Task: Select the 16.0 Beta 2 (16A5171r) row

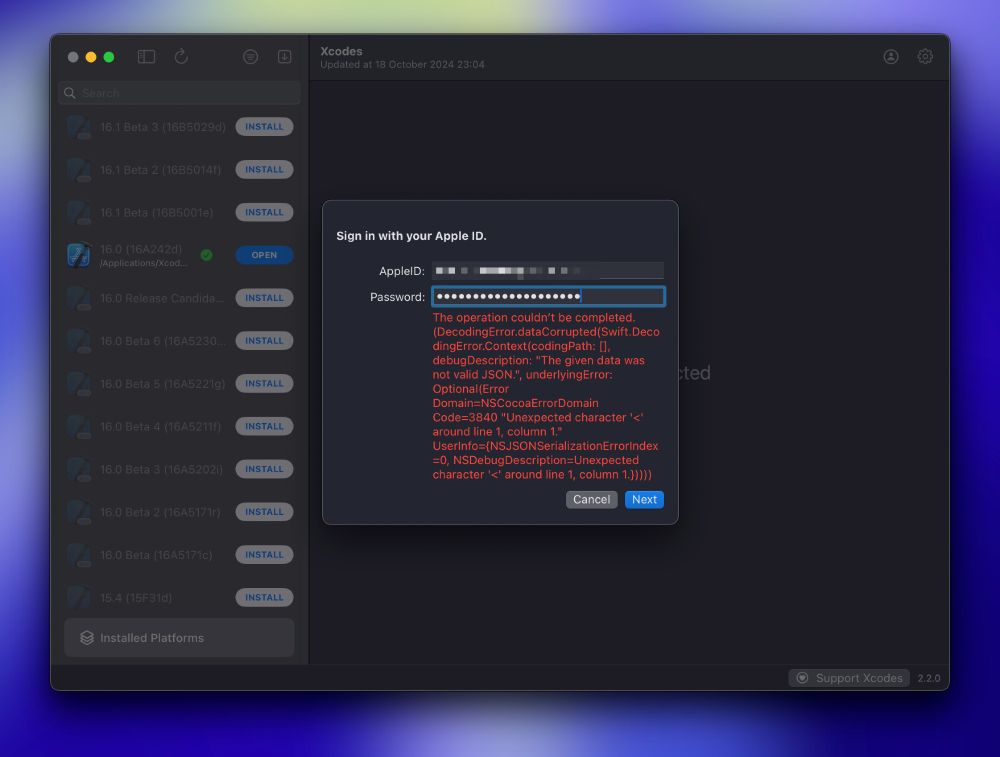Action: [179, 511]
